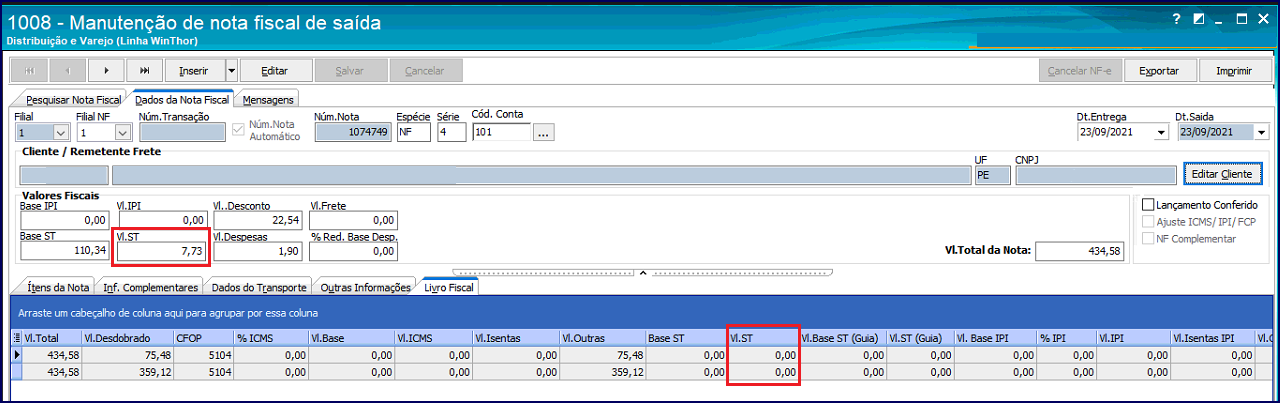The height and width of the screenshot is (403, 1280).
Task: Click the CNPJ field
Action: tap(1096, 175)
